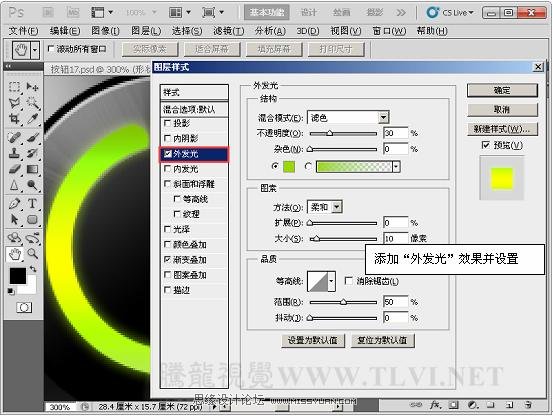Screen dimensions: 553x416
Task: Click the delete layer trash icon
Action: click(528, 405)
